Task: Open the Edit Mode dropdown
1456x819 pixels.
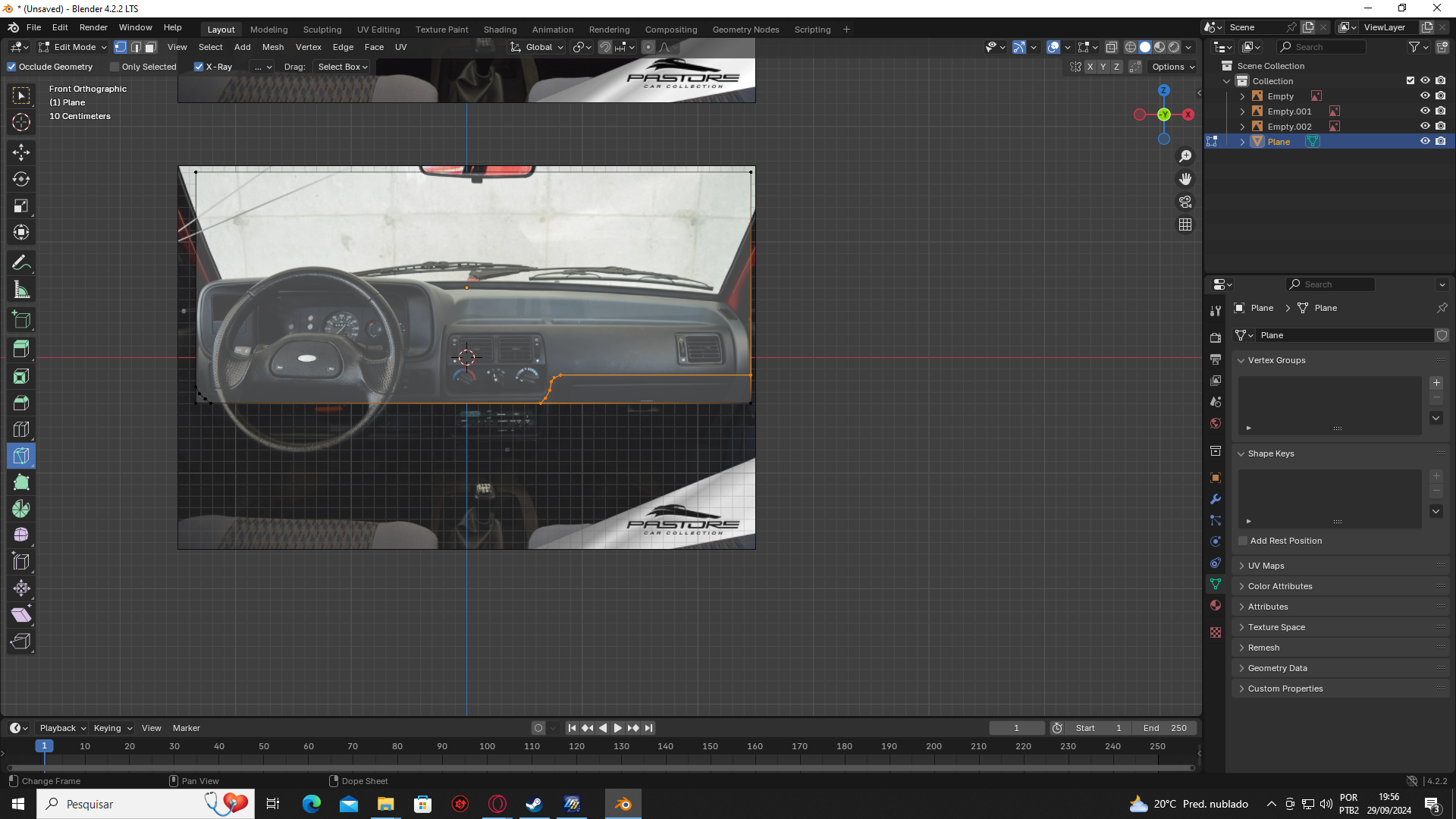Action: coord(74,47)
